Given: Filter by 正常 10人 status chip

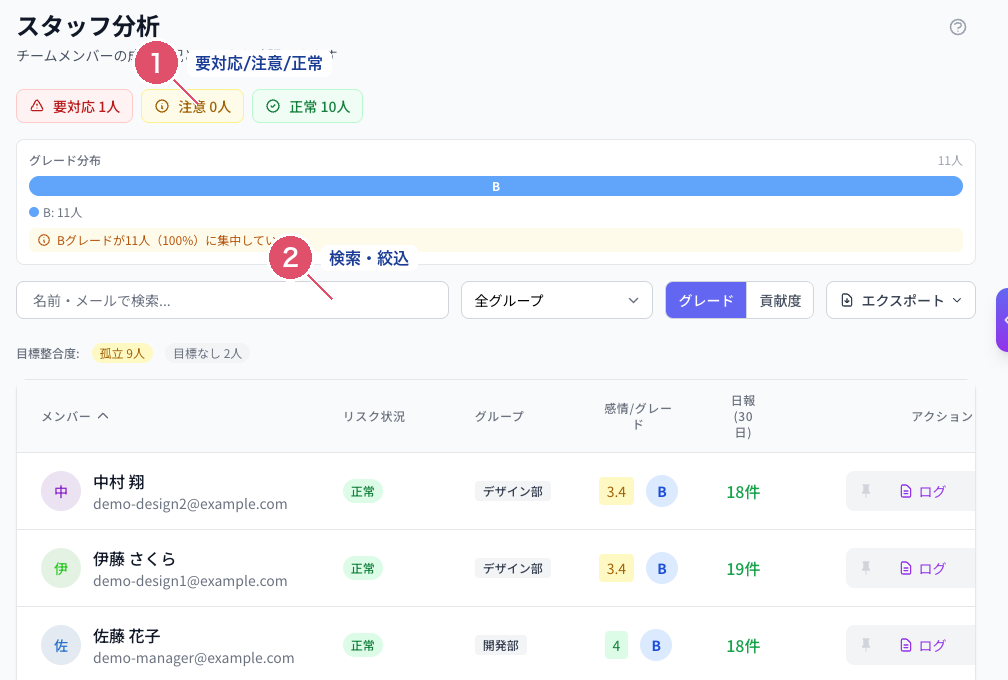Looking at the screenshot, I should coord(307,106).
